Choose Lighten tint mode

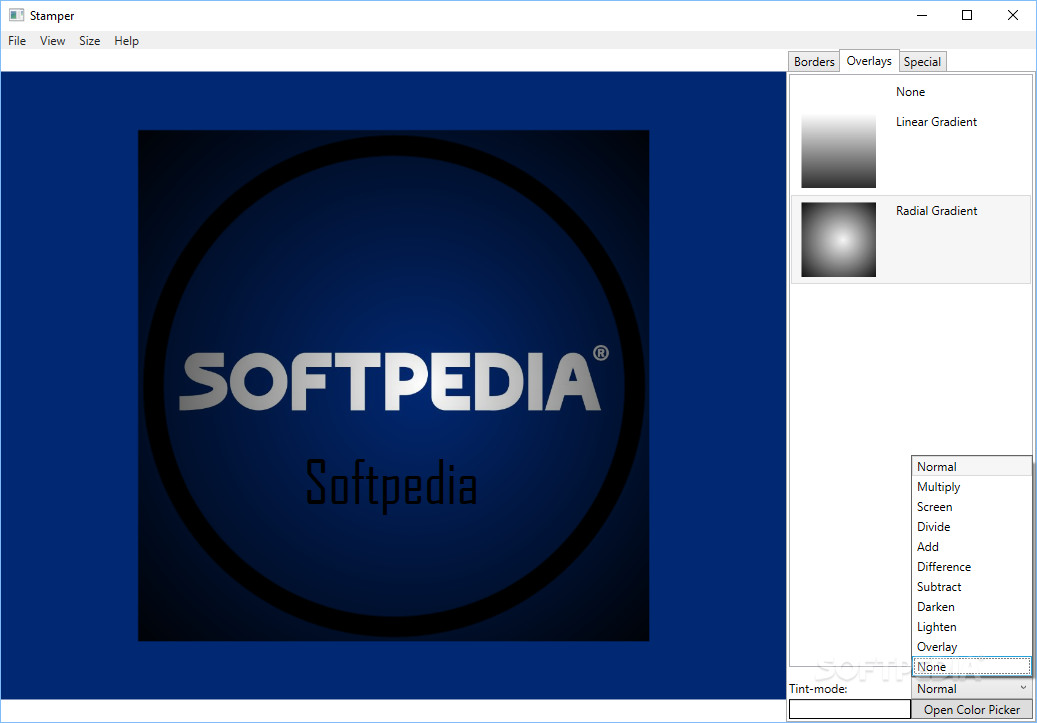(972, 626)
